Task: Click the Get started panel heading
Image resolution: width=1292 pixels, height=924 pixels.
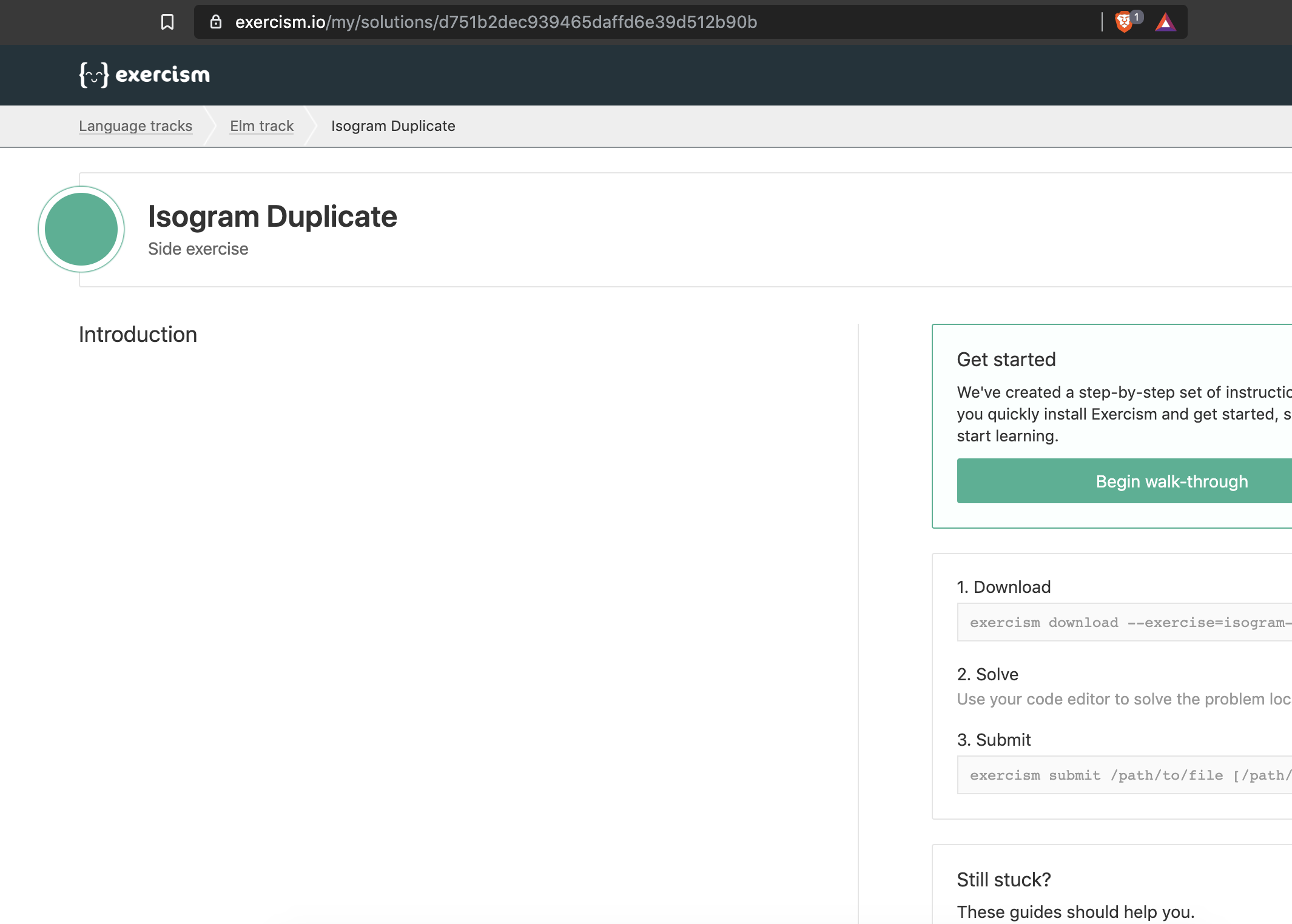Action: 1006,359
